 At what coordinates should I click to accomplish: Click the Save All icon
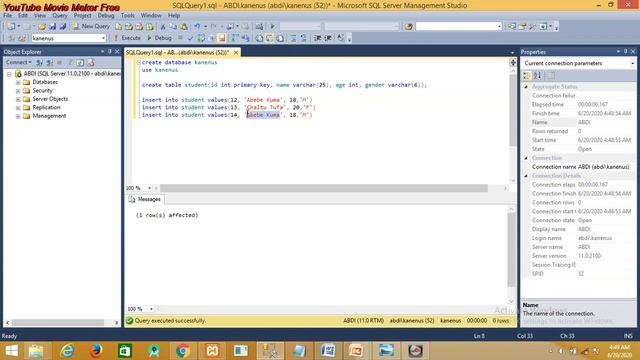[x=62, y=26]
